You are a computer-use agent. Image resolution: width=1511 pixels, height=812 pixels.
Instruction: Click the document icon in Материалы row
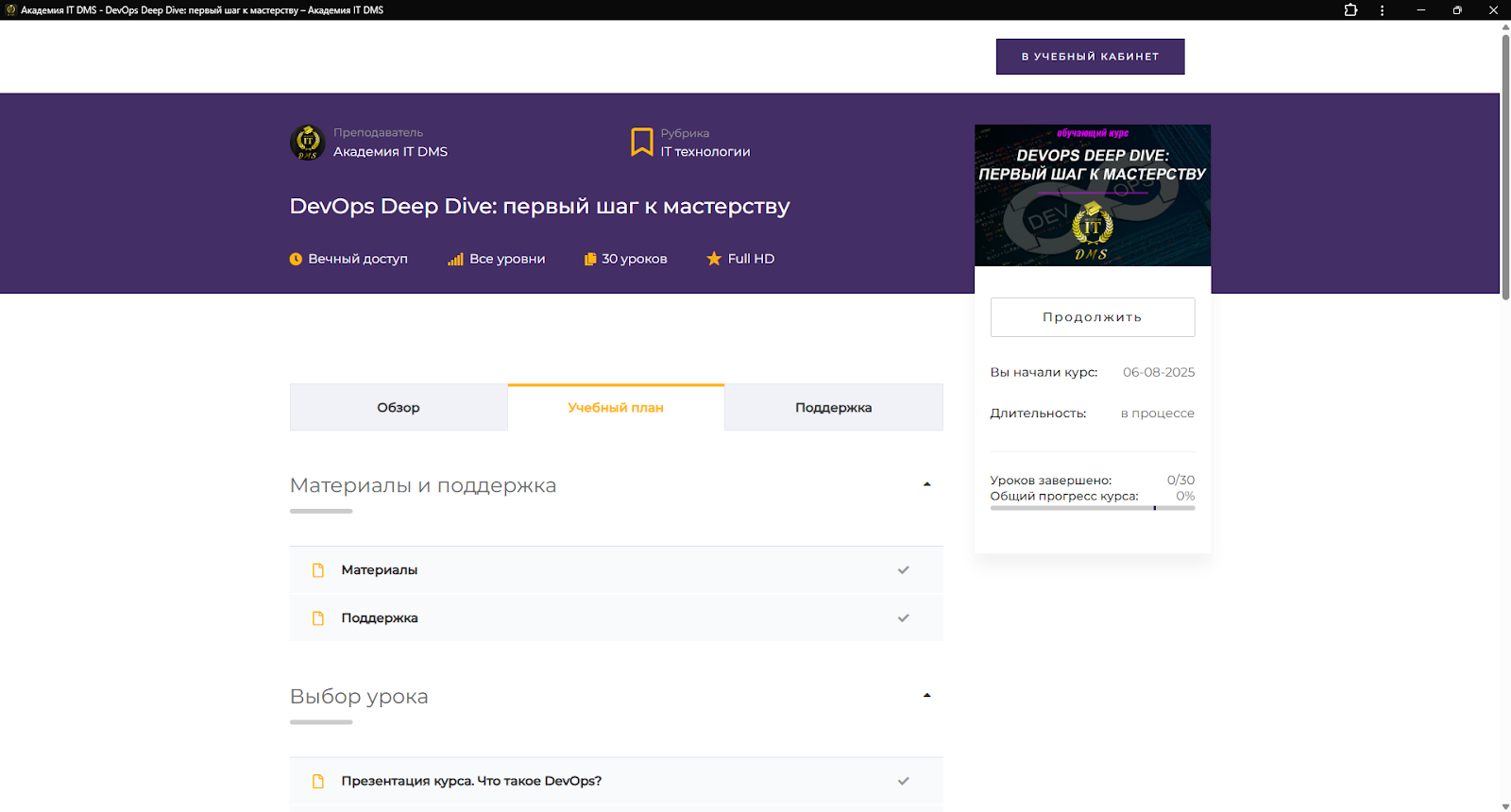coord(318,570)
